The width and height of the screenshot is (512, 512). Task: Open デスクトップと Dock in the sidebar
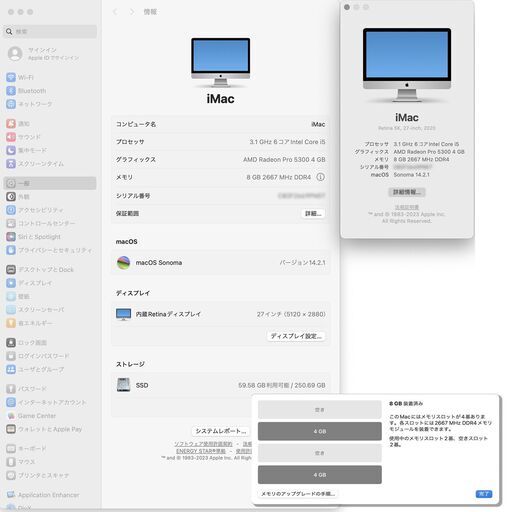(50, 269)
